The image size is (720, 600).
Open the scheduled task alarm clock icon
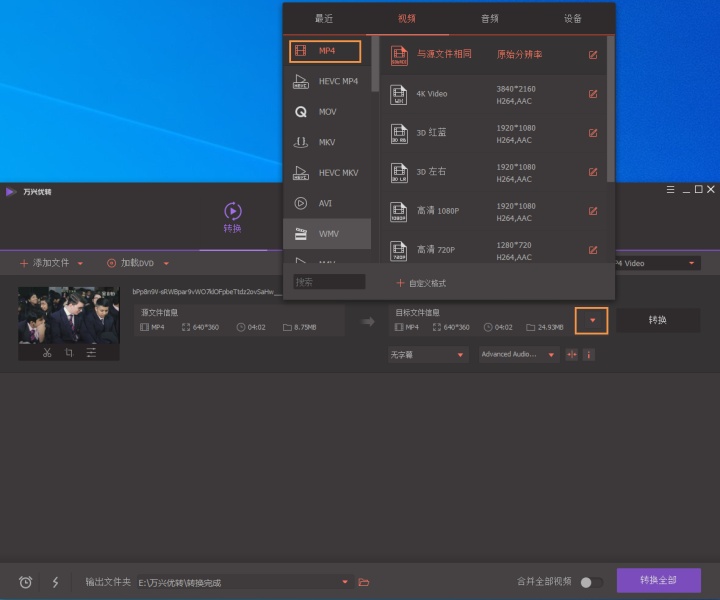point(26,582)
